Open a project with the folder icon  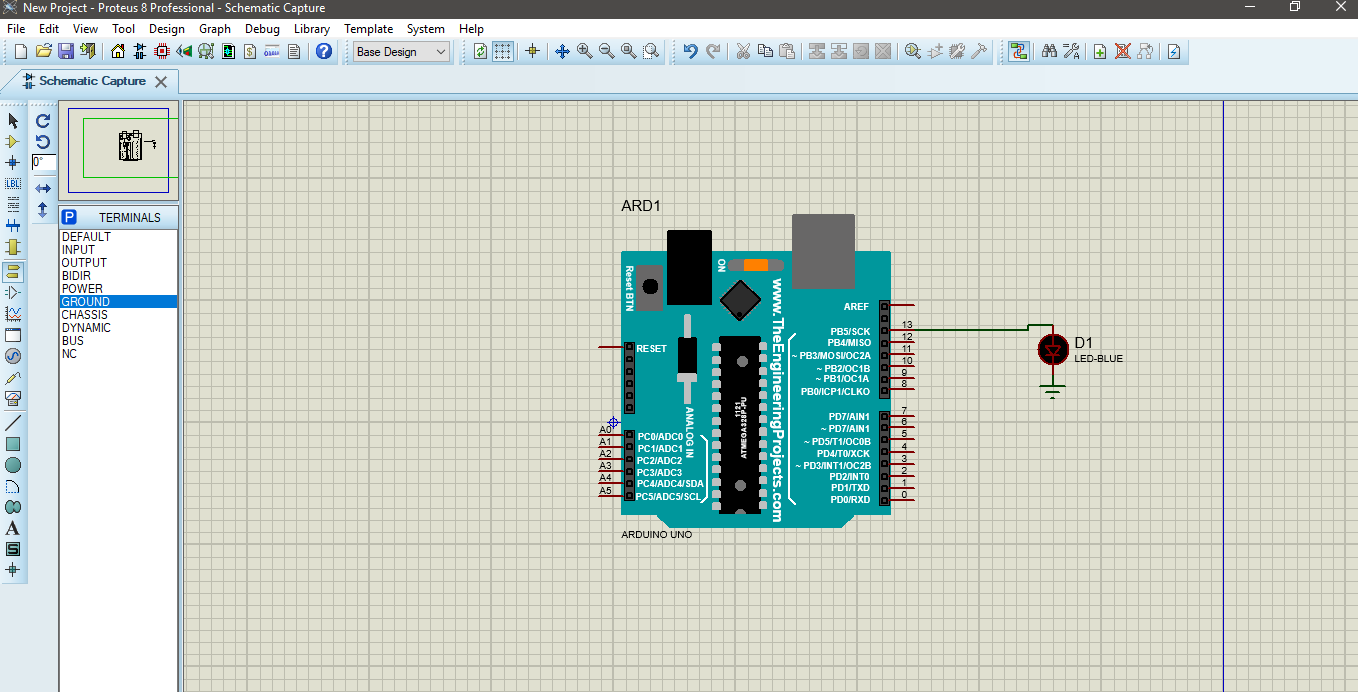tap(43, 51)
